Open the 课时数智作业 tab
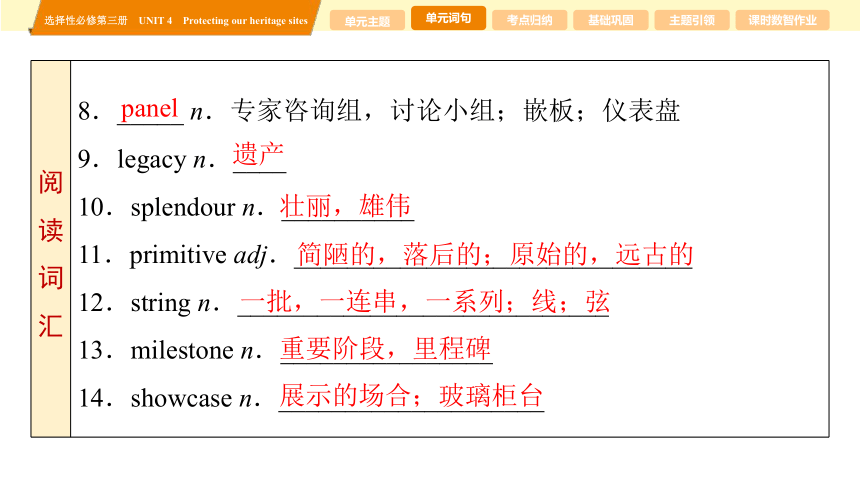Viewport: 860px width, 484px height. [x=782, y=21]
